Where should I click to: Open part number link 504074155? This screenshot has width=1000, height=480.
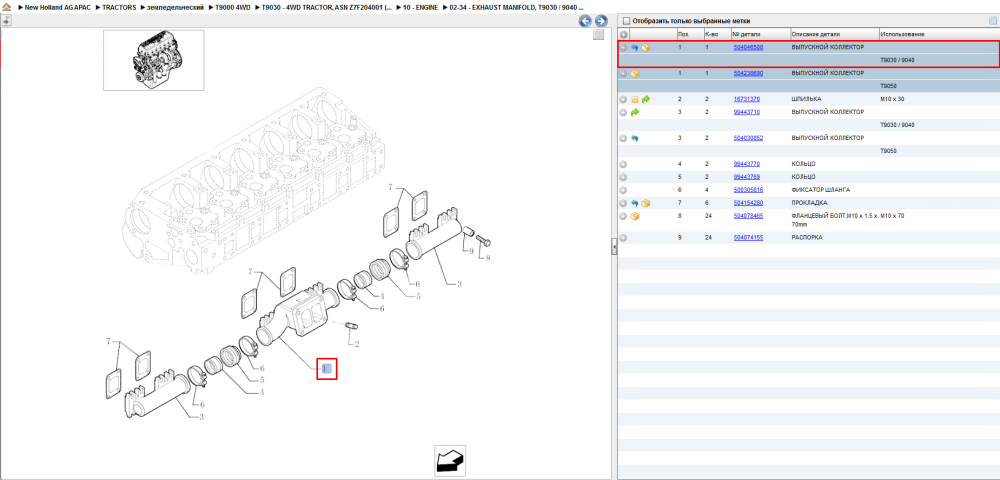click(748, 237)
